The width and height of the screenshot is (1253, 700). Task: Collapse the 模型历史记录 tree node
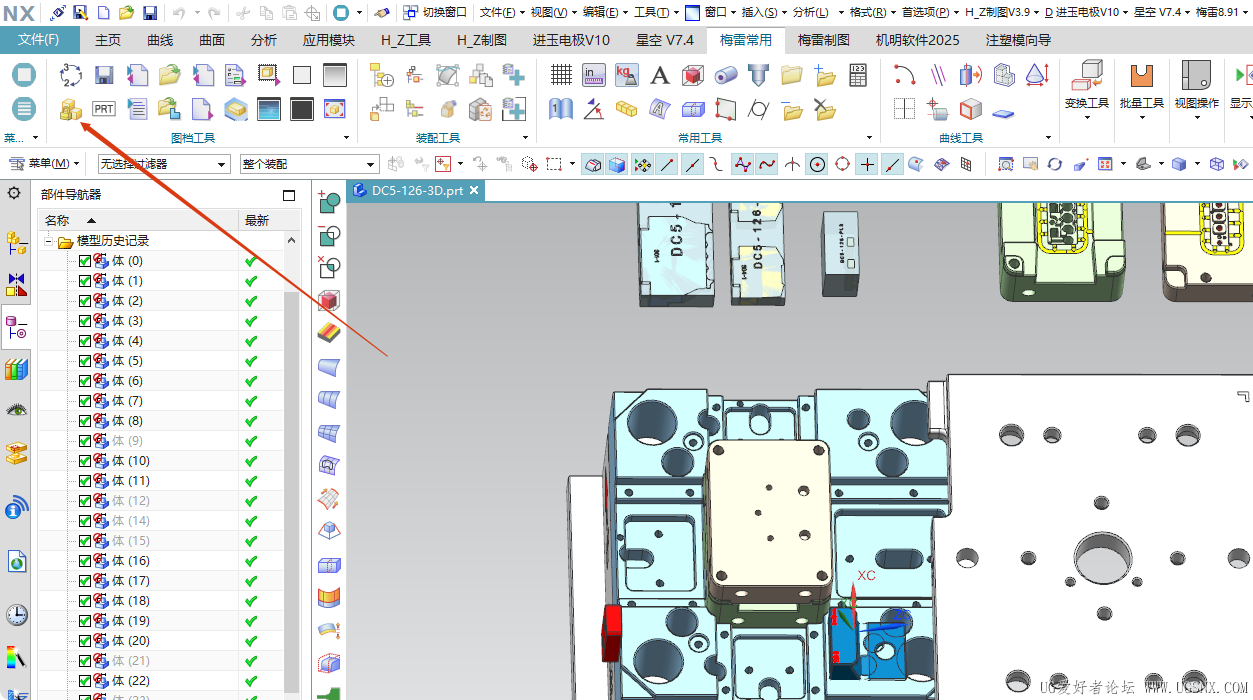coord(48,241)
